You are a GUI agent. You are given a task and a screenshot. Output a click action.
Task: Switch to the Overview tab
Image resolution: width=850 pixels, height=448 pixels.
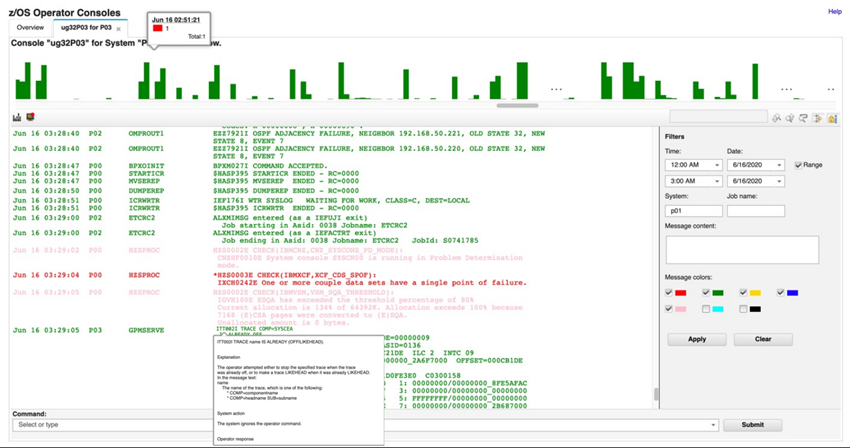(30, 28)
